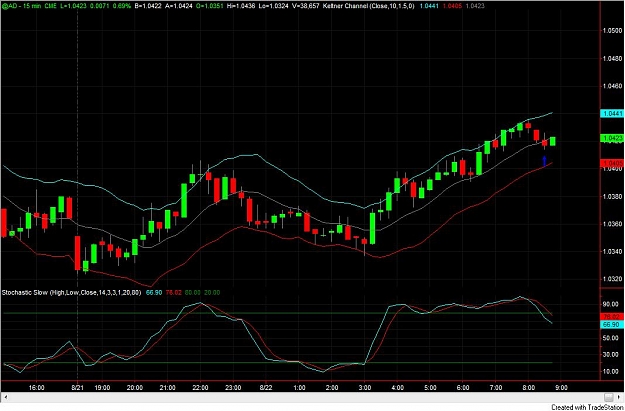This screenshot has width=625, height=411.
Task: Click the 19:00 time axis label
Action: [102, 387]
